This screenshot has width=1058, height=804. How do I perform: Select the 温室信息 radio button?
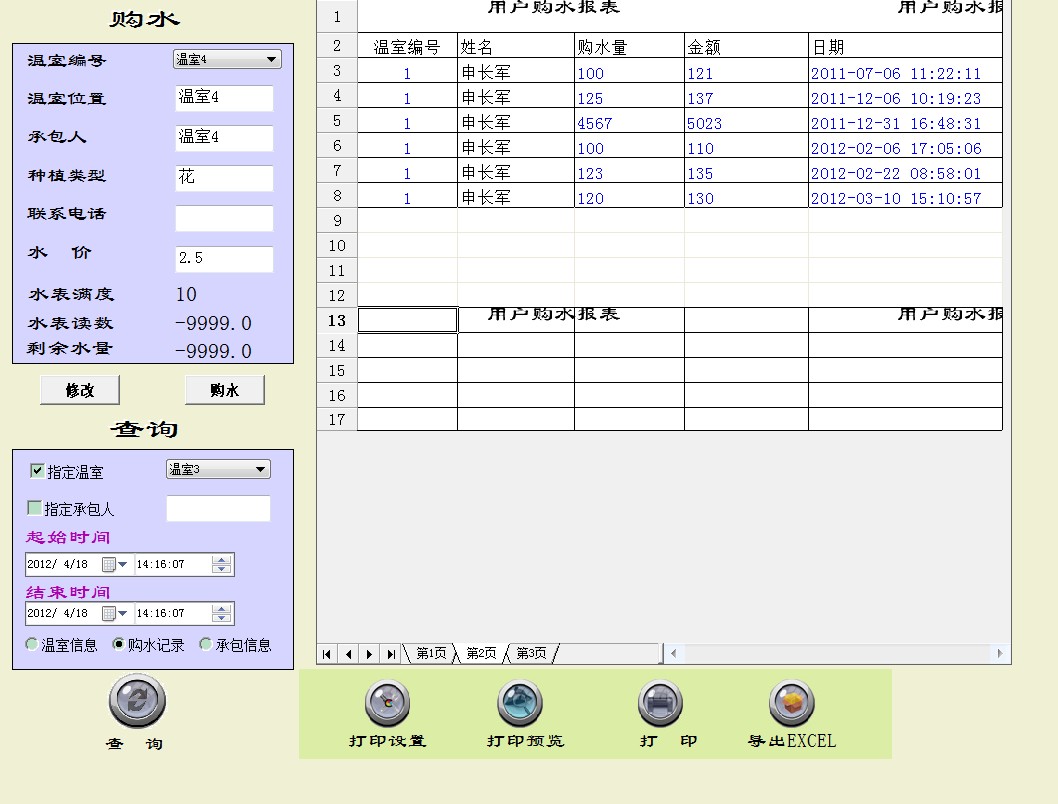32,645
